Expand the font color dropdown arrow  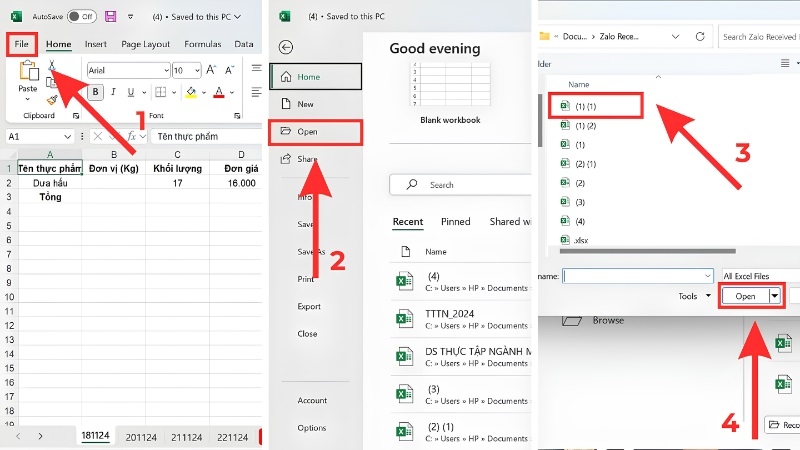232,92
